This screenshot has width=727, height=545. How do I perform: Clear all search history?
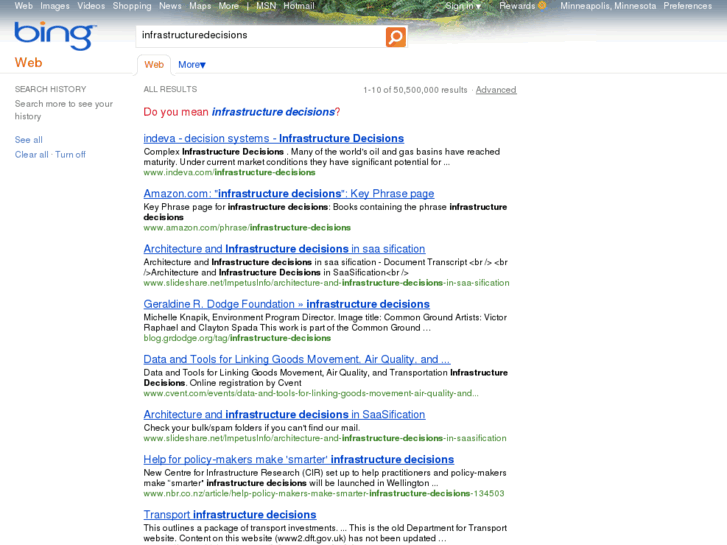(31, 154)
